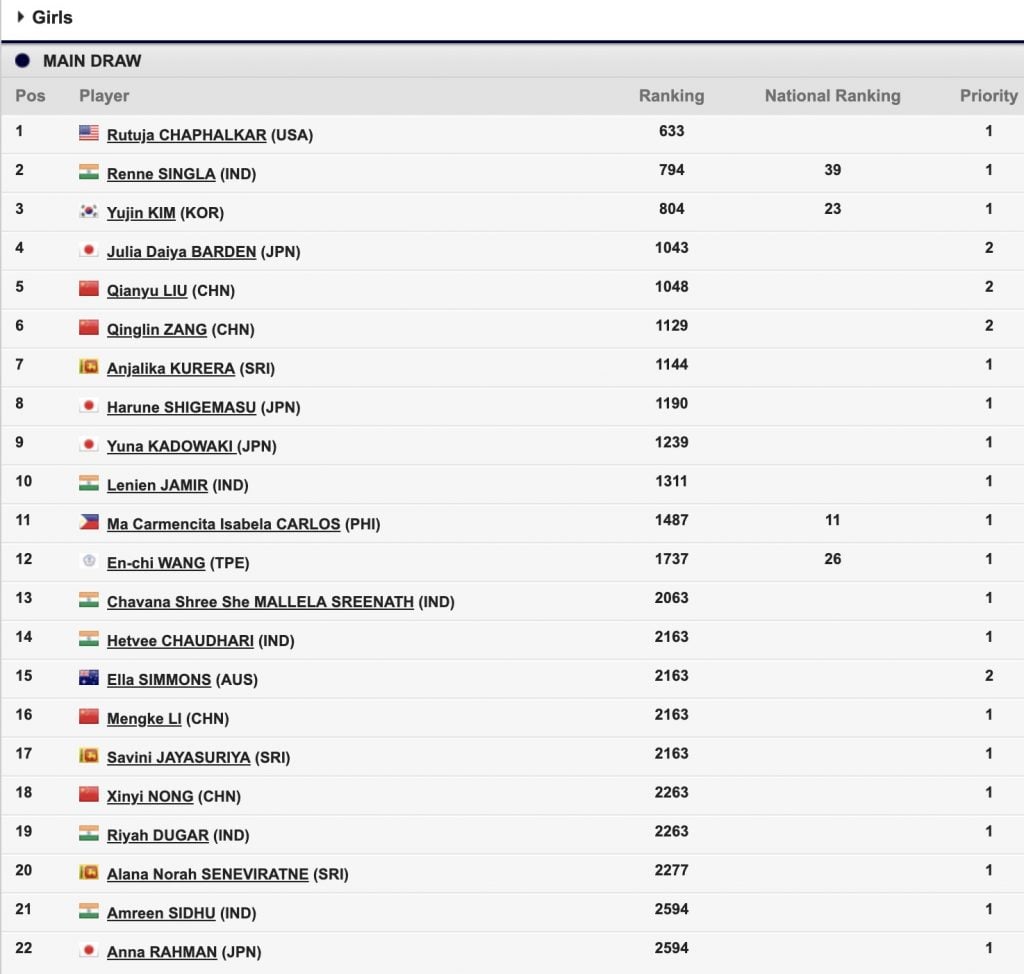Screen dimensions: 1024x974
Task: Open Anjalika KURERA player link
Action: coord(171,368)
